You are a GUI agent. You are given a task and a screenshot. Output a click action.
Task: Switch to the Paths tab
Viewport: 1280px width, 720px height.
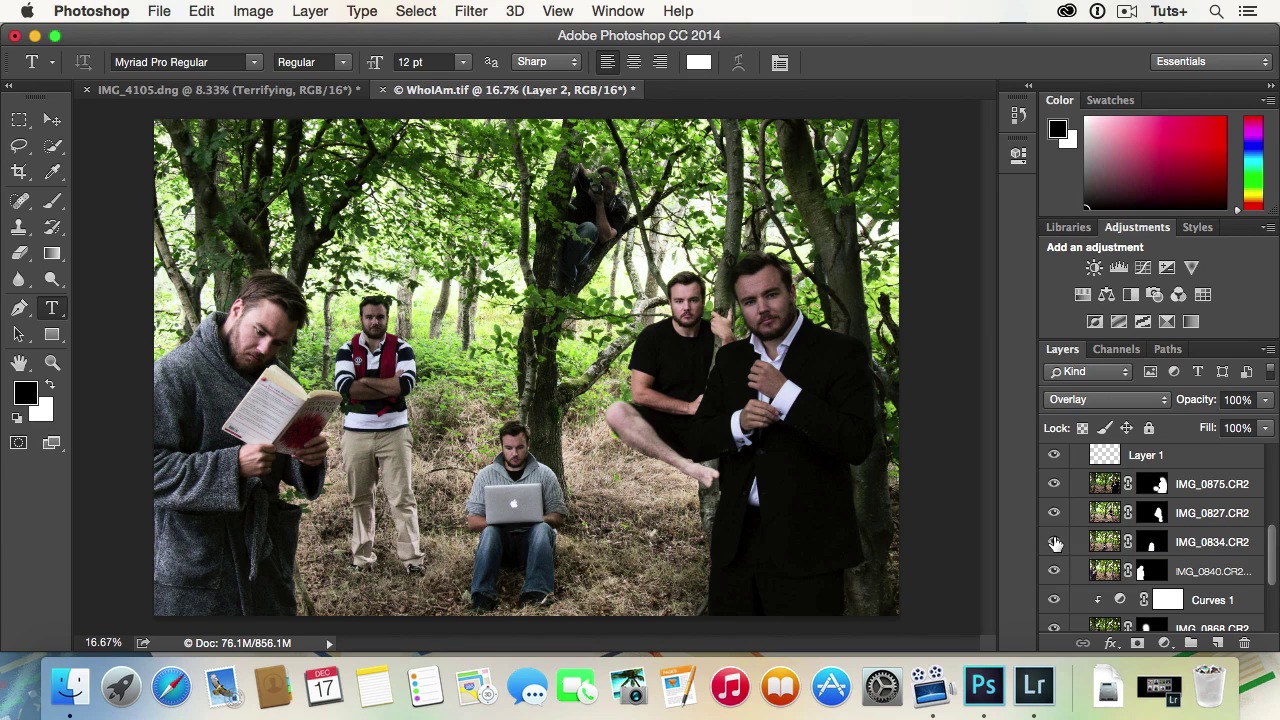[1168, 349]
